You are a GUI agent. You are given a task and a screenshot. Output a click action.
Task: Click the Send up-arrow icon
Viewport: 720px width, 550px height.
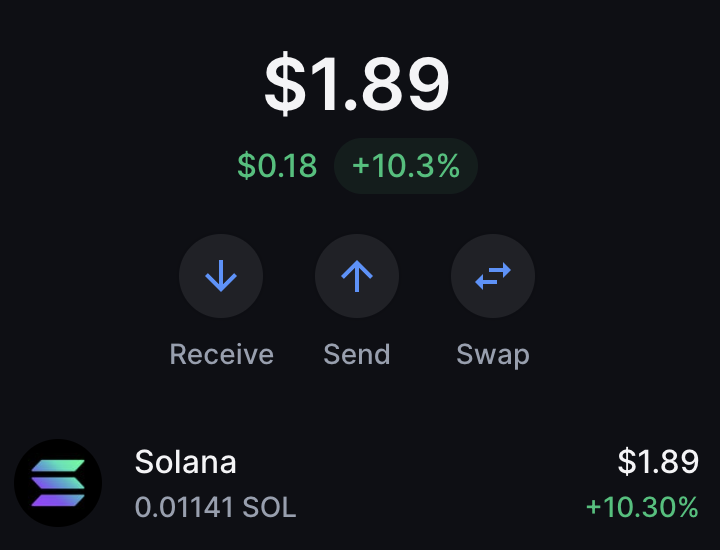[357, 275]
